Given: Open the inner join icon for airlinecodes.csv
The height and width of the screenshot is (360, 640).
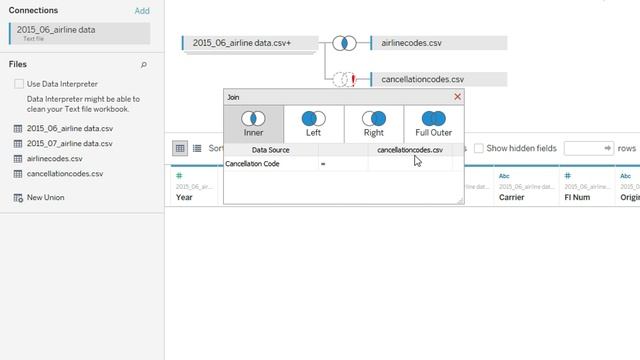Looking at the screenshot, I should [x=344, y=43].
